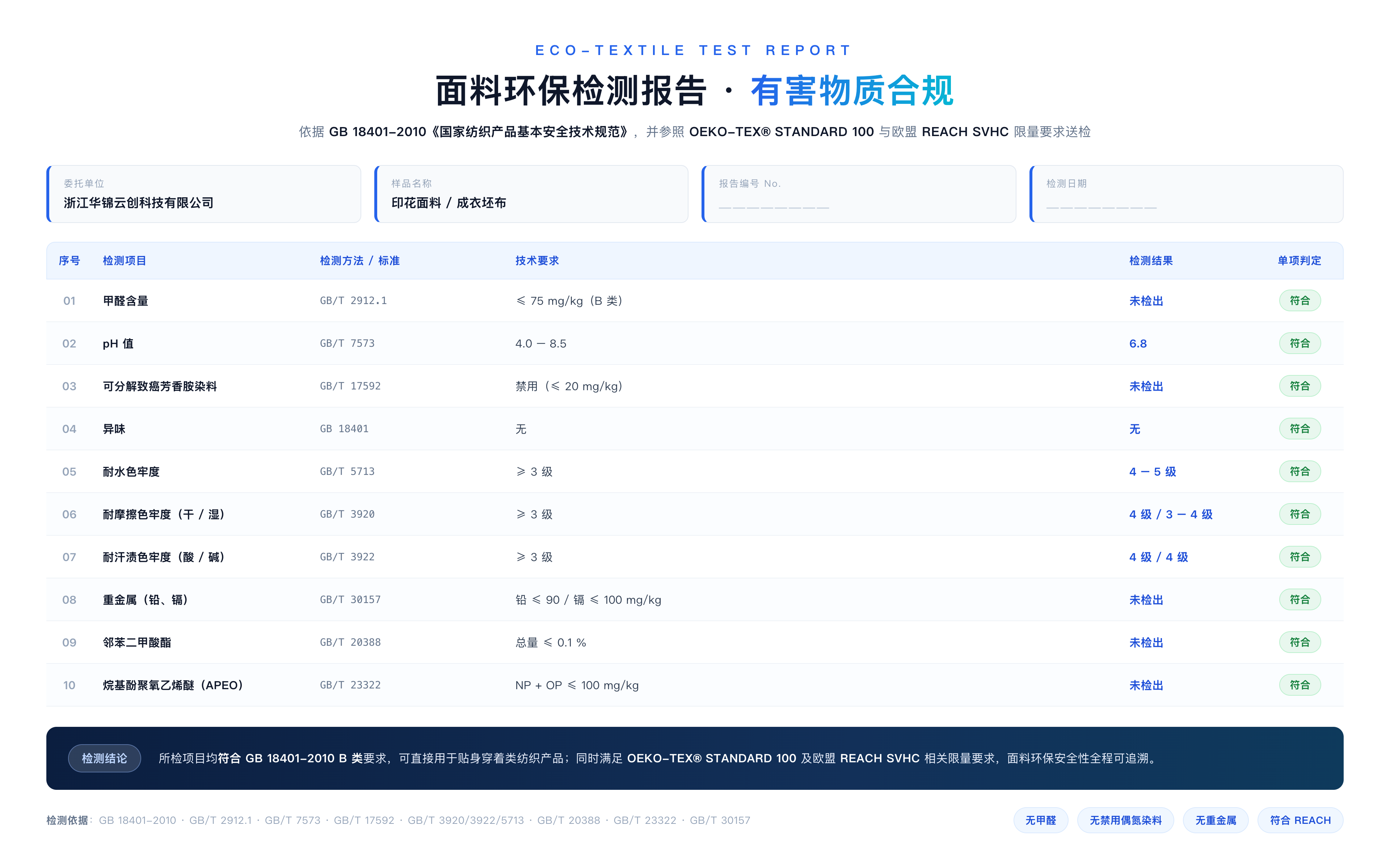
Task: Click the 符合 REACH tag
Action: pos(1300,820)
